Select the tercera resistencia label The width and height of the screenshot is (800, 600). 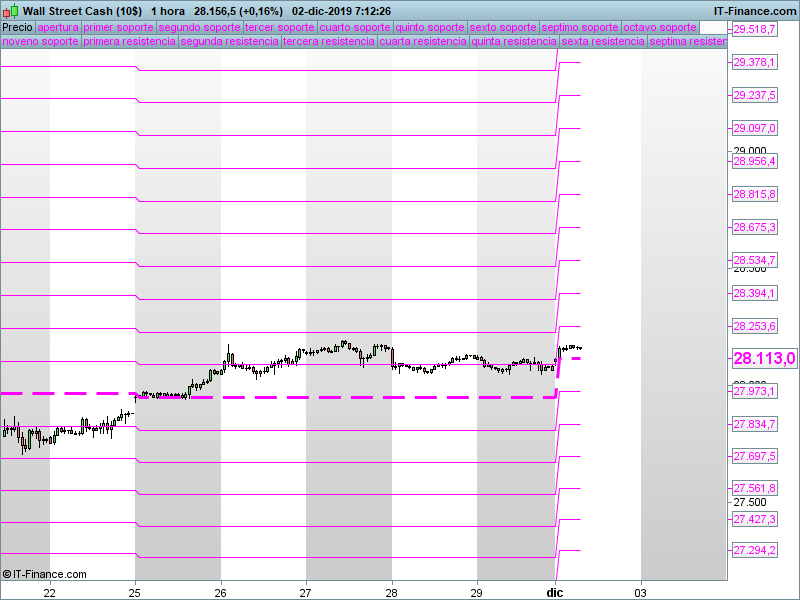(x=329, y=41)
